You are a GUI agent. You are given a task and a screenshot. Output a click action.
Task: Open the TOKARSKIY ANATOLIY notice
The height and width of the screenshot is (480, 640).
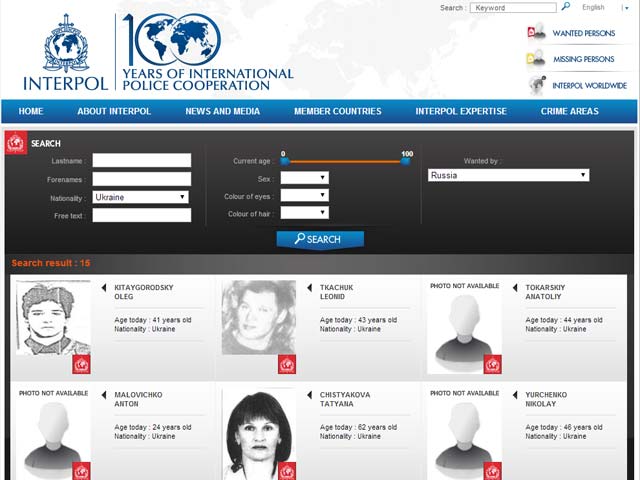pyautogui.click(x=545, y=292)
